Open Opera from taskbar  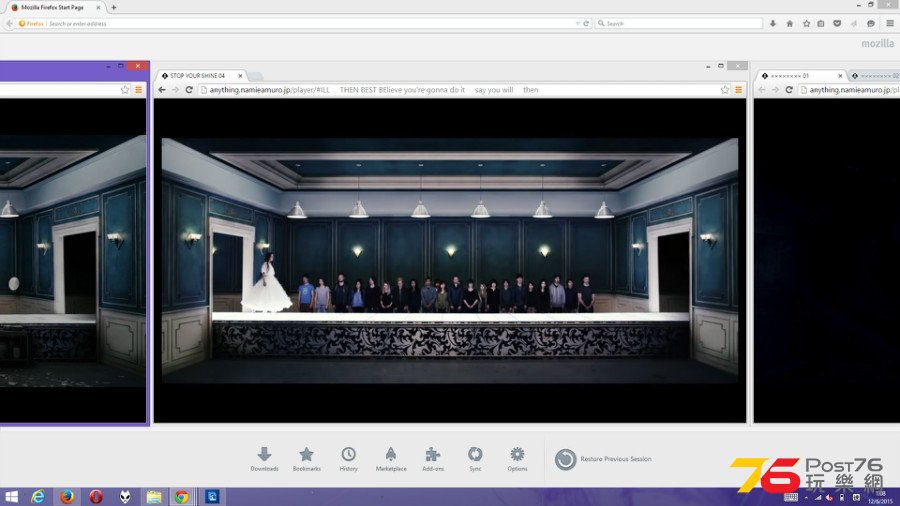pyautogui.click(x=96, y=497)
